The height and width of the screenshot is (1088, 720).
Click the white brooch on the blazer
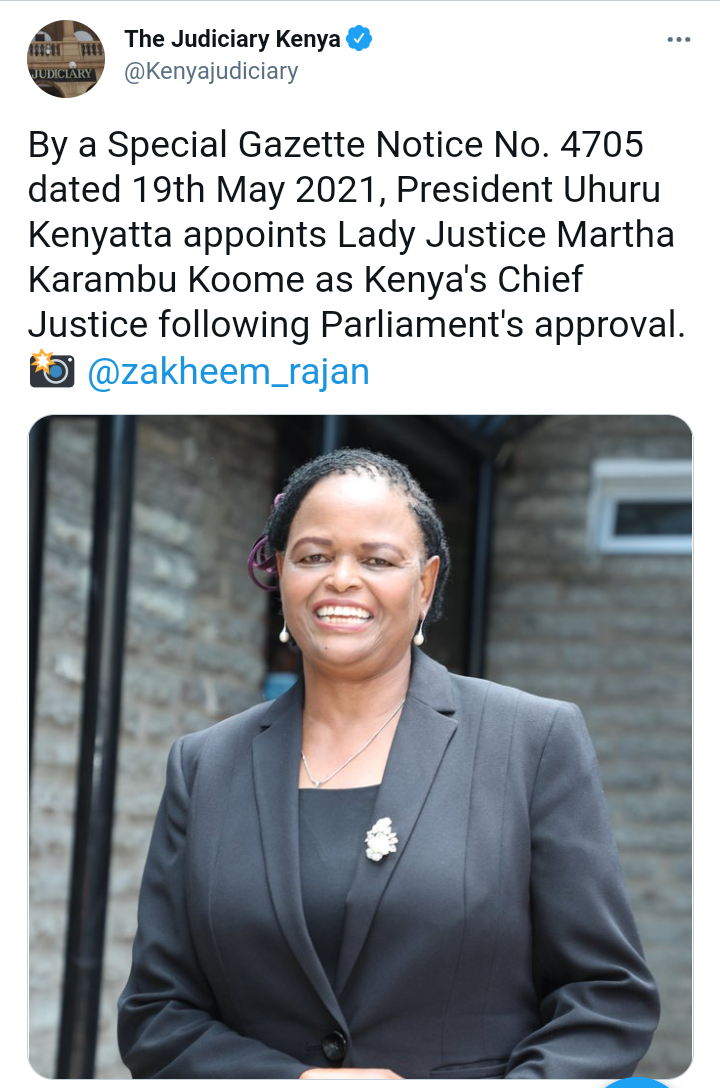point(382,839)
